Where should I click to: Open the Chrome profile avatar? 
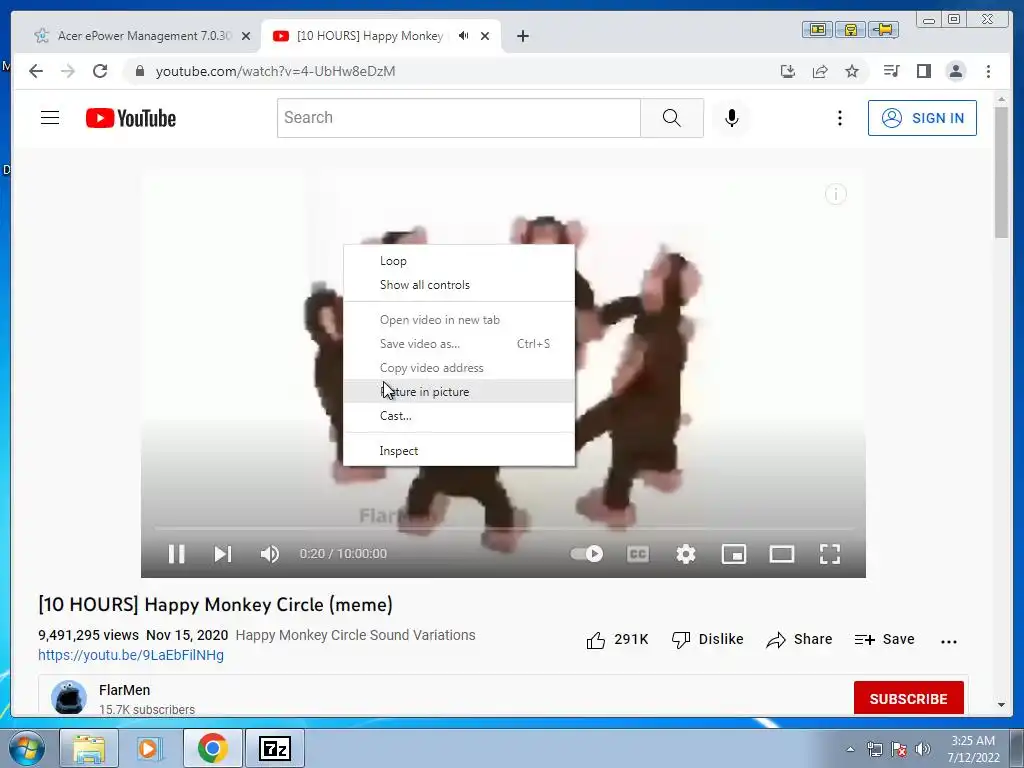pyautogui.click(x=955, y=71)
